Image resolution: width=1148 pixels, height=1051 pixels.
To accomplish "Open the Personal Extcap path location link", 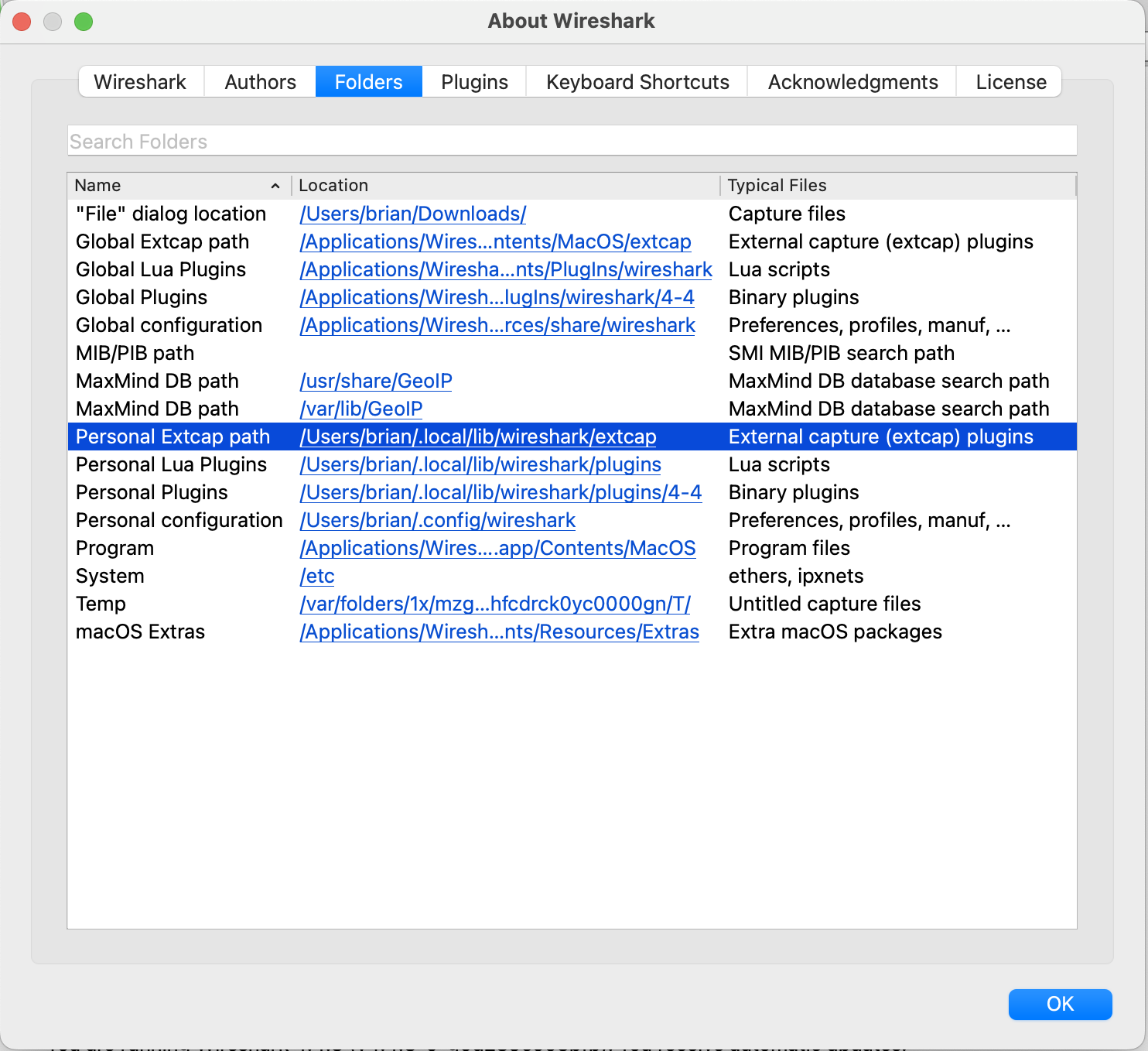I will pyautogui.click(x=478, y=436).
